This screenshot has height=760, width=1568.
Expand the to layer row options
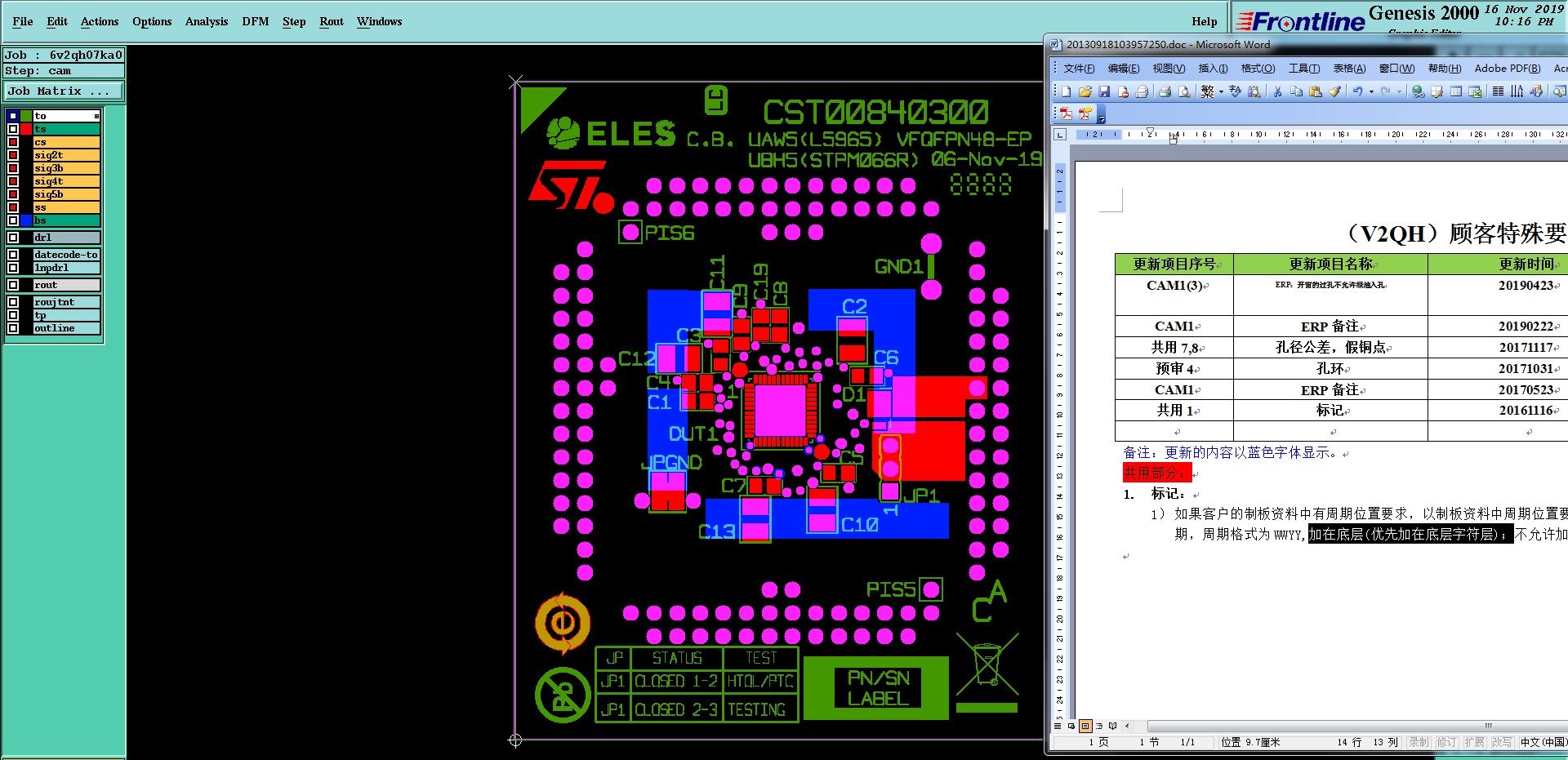point(96,116)
